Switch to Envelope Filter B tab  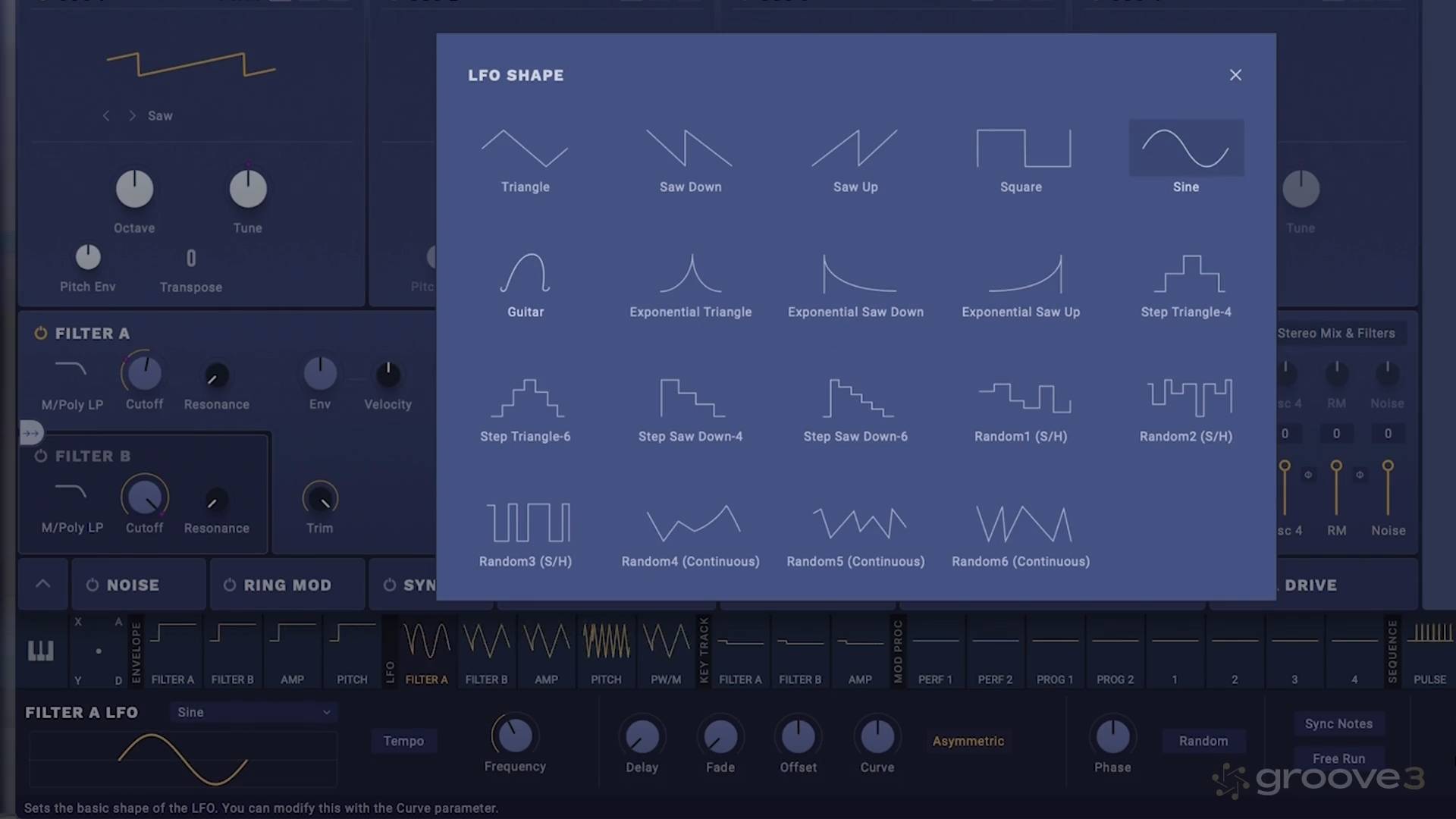232,651
